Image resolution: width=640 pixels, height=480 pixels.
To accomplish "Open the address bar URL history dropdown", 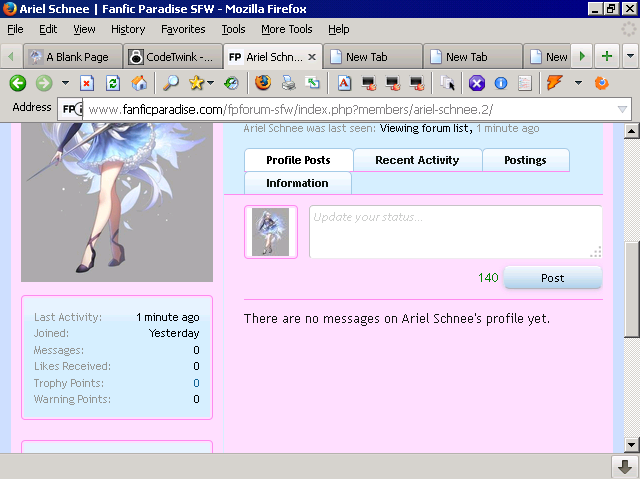I will tap(622, 109).
